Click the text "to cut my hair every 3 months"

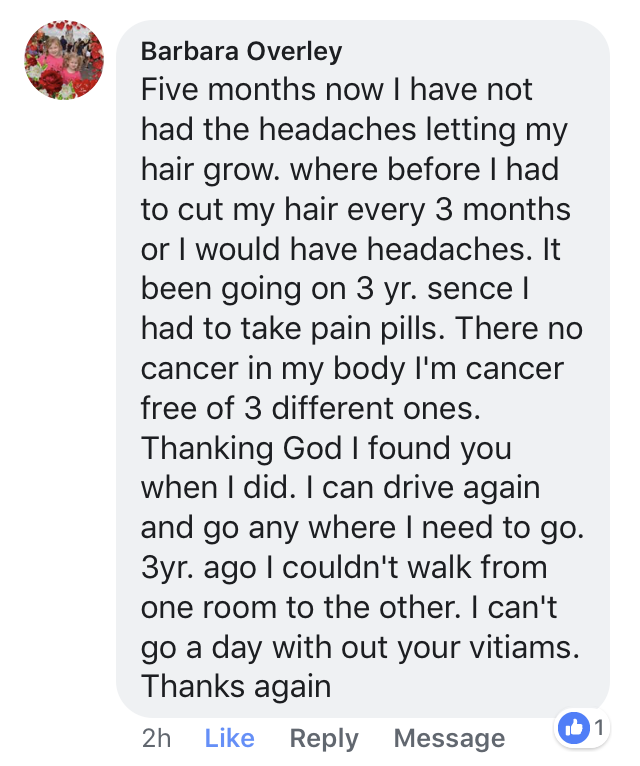[356, 210]
